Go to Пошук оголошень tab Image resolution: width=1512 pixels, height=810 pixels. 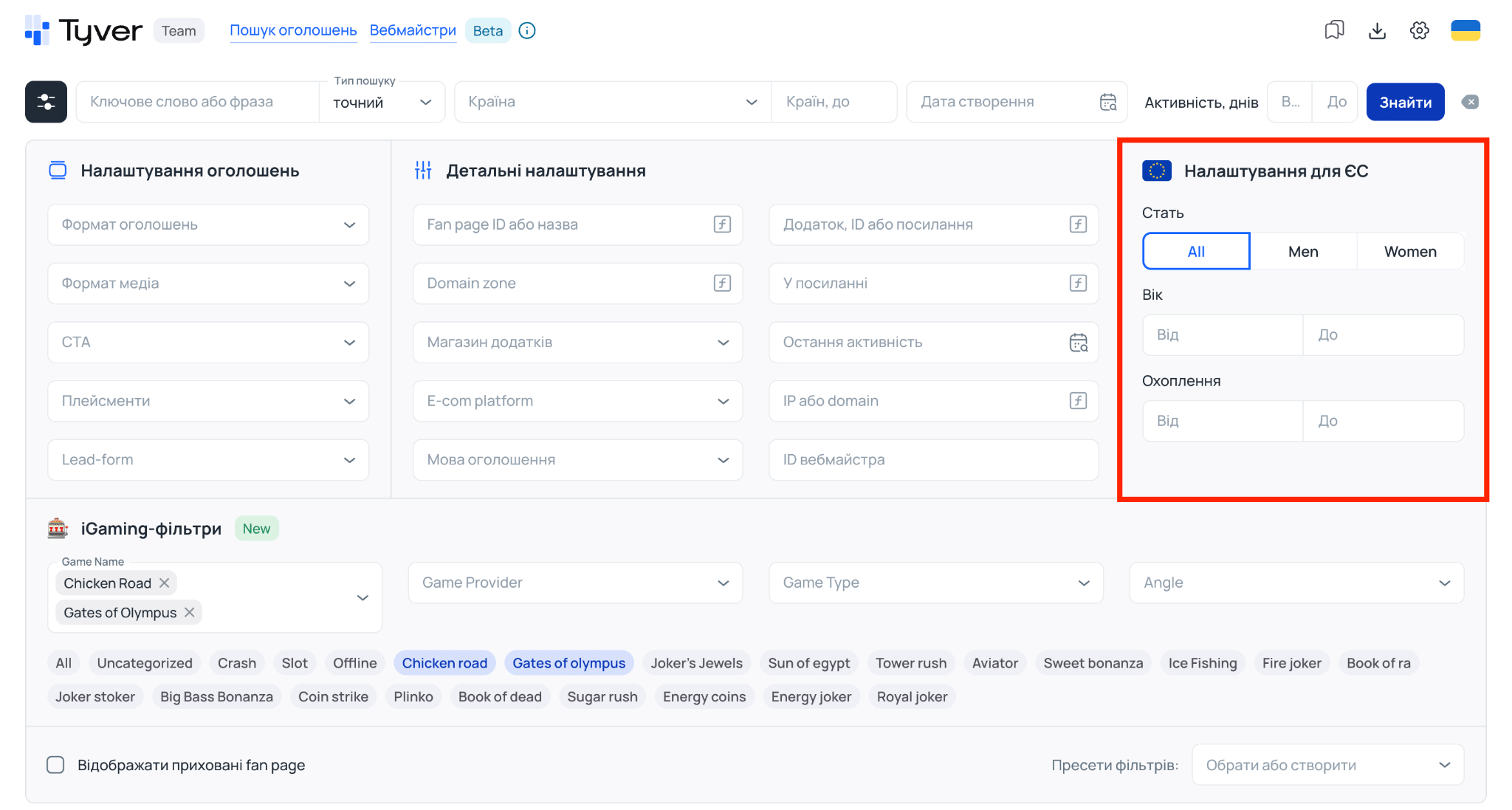pos(293,30)
